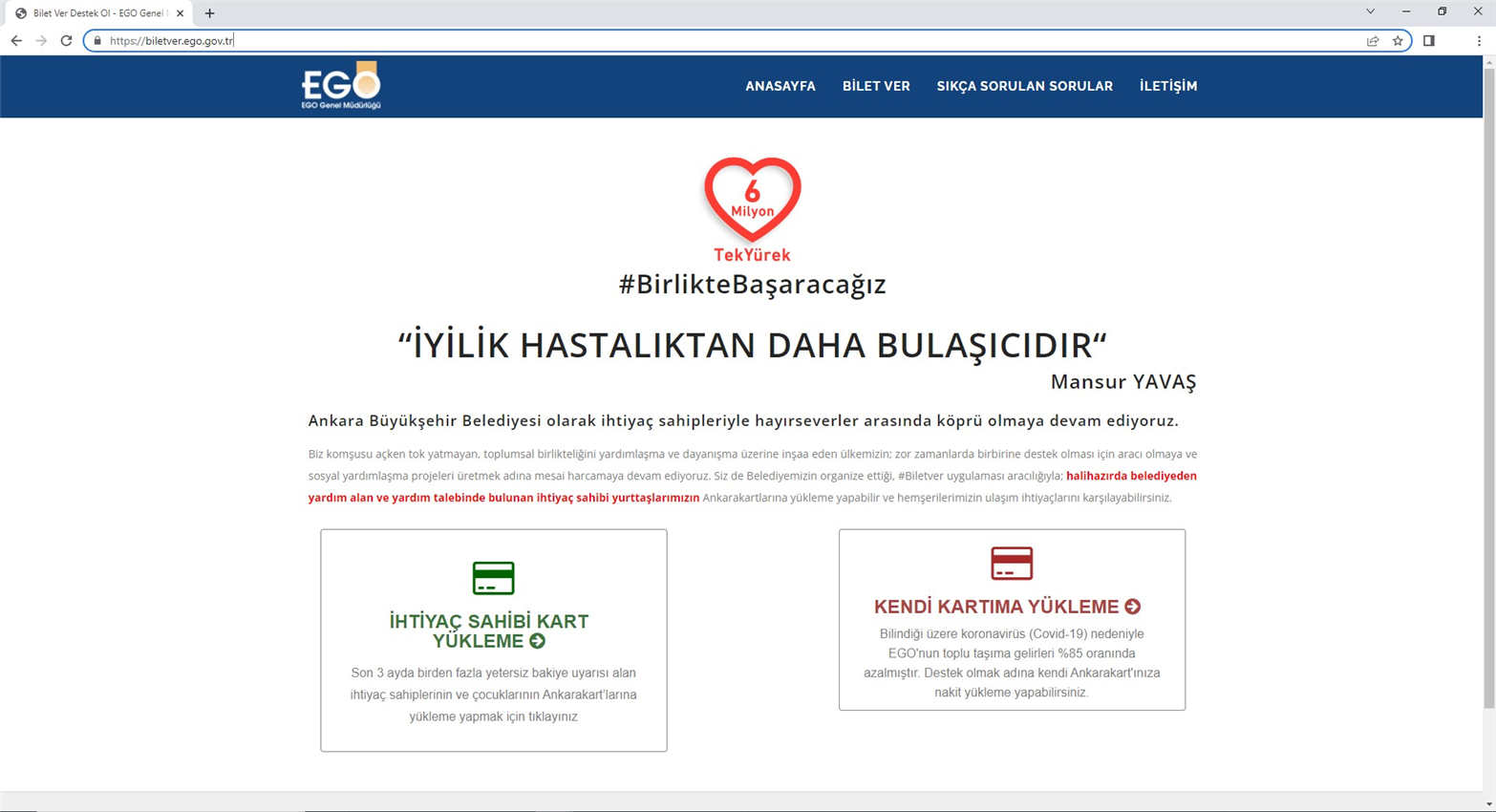The height and width of the screenshot is (812, 1496).
Task: Navigate to the İLETİŞİM page
Action: (1167, 86)
